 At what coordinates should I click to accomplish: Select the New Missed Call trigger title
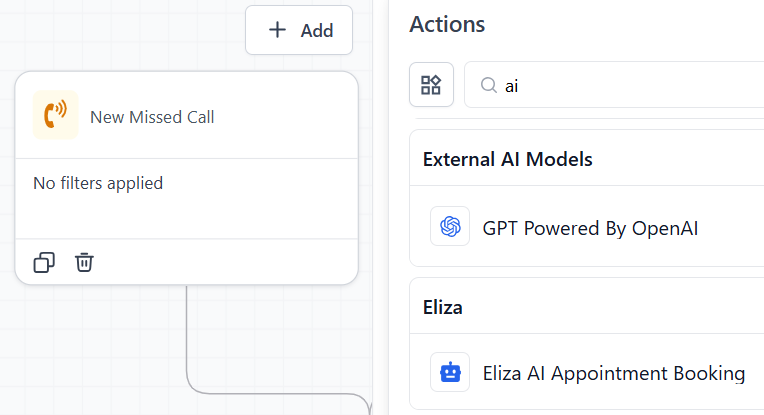click(152, 117)
